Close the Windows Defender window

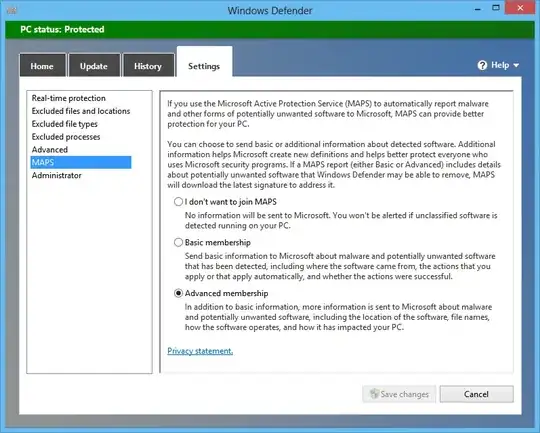(520, 8)
